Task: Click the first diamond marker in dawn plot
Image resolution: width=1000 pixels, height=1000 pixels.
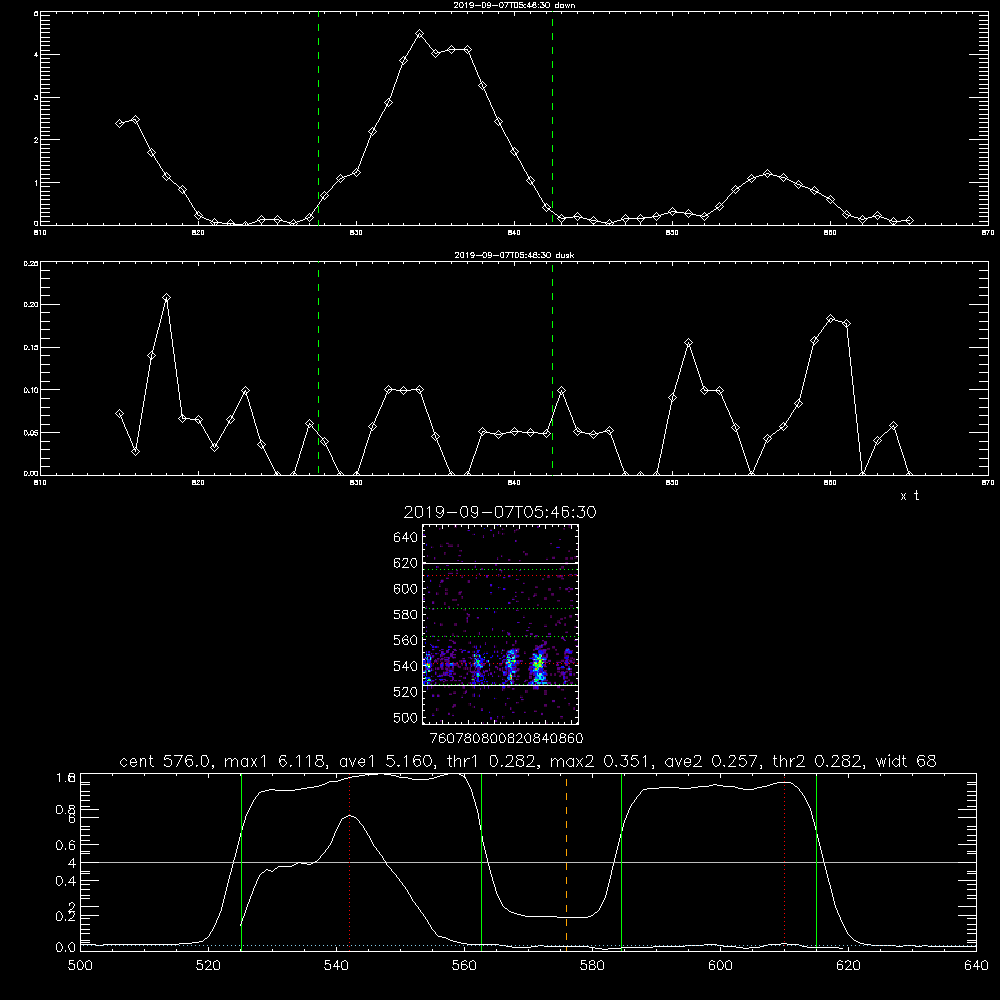Action: click(119, 123)
